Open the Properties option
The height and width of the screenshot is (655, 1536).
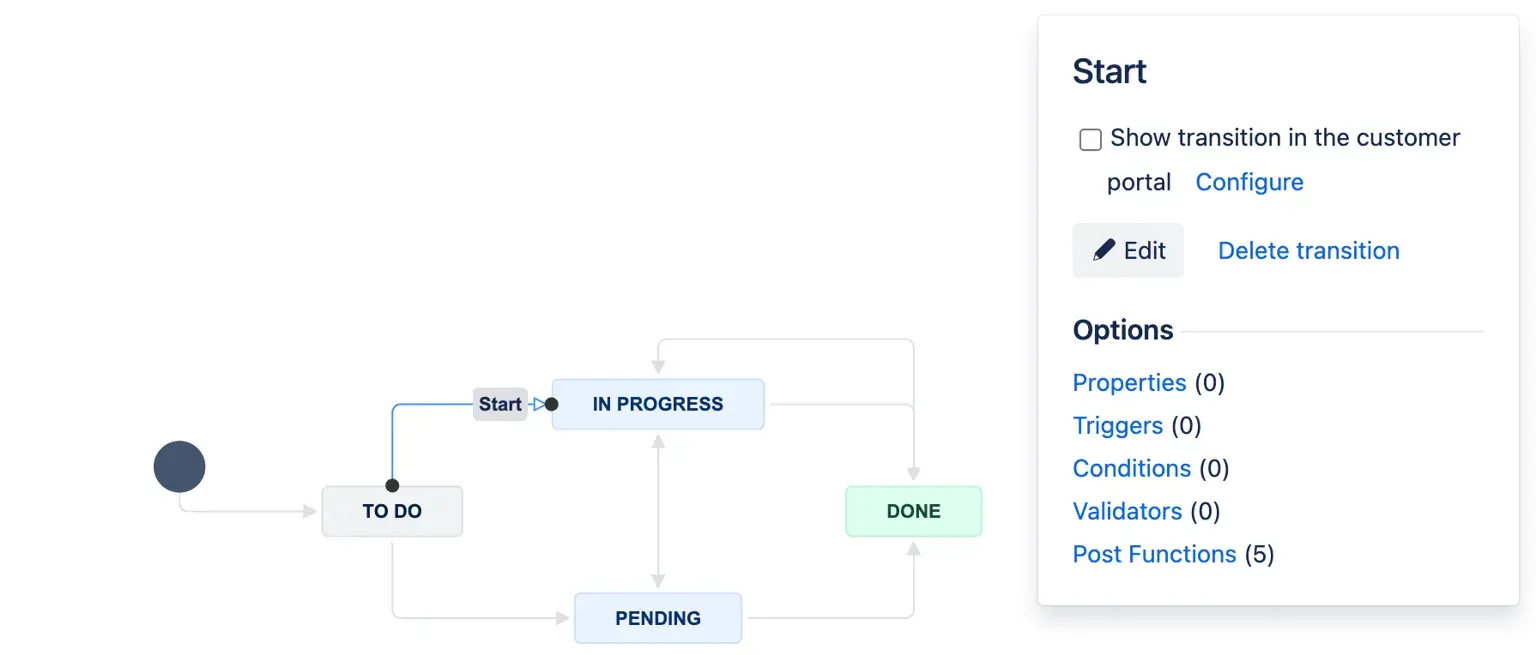coord(1129,383)
